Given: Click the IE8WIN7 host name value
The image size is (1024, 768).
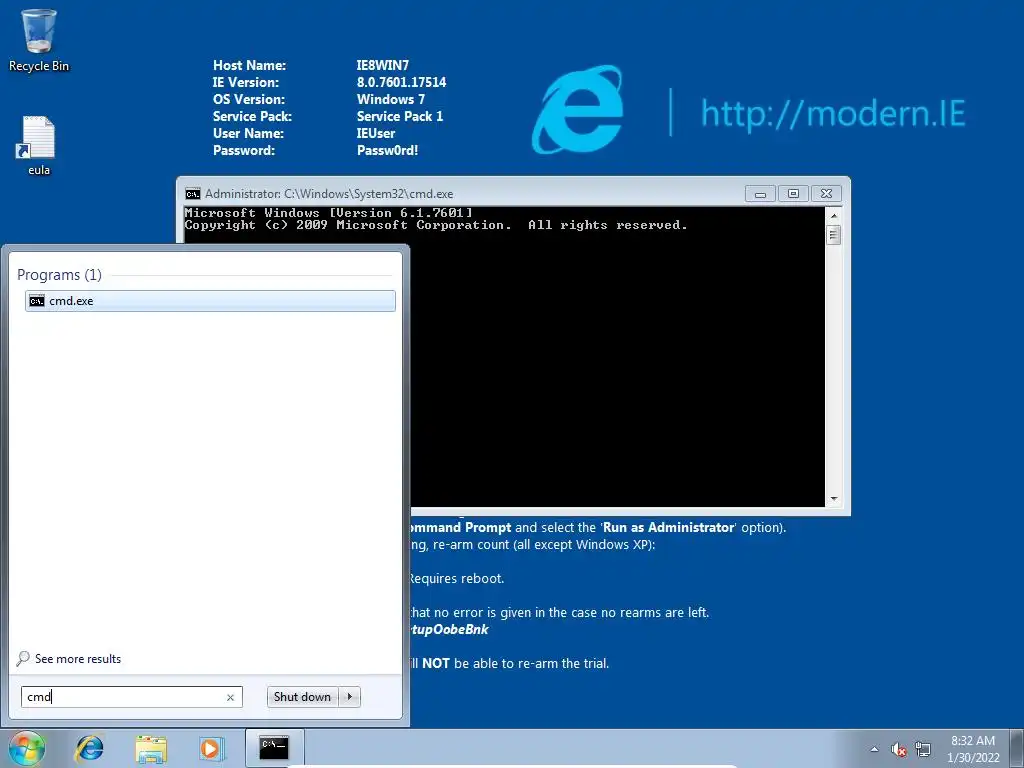Looking at the screenshot, I should point(383,65).
